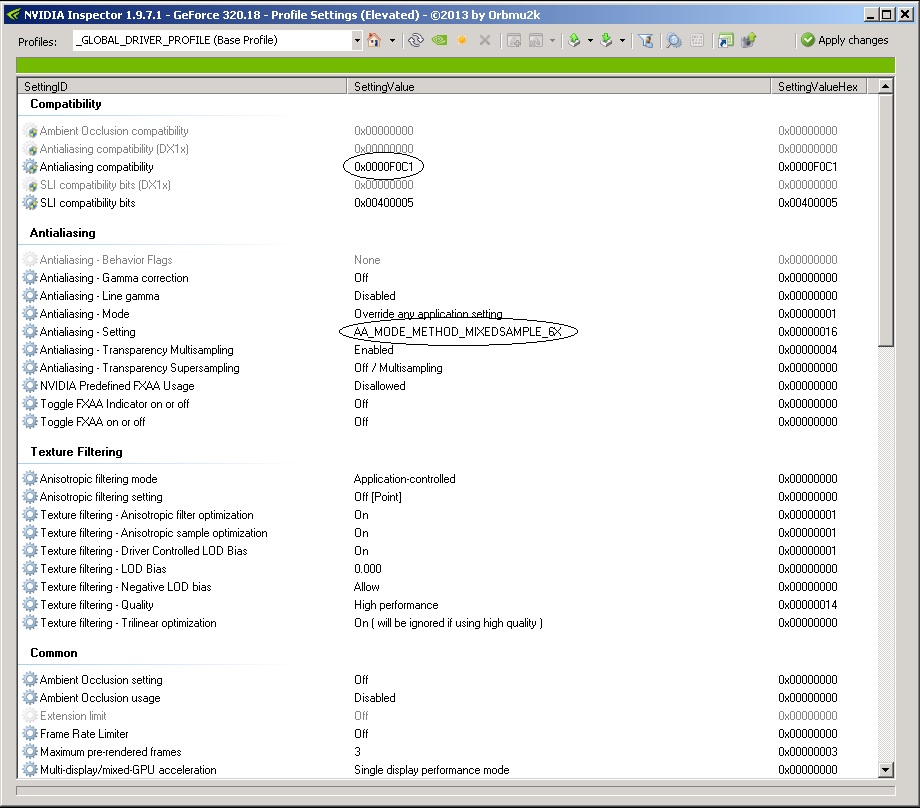This screenshot has width=920, height=808.
Task: Click the last toolbar icon with green arrow
Action: point(749,40)
